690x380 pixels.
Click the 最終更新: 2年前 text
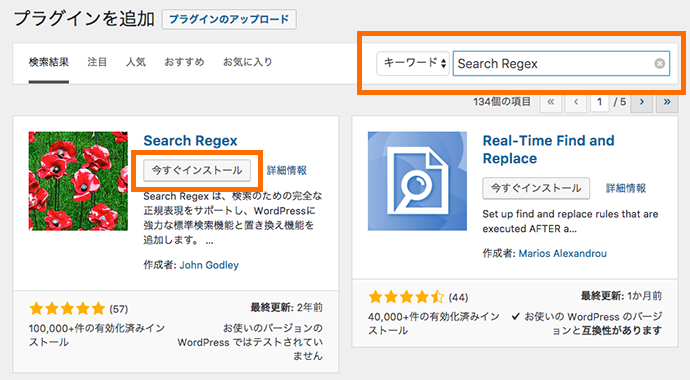coord(286,307)
